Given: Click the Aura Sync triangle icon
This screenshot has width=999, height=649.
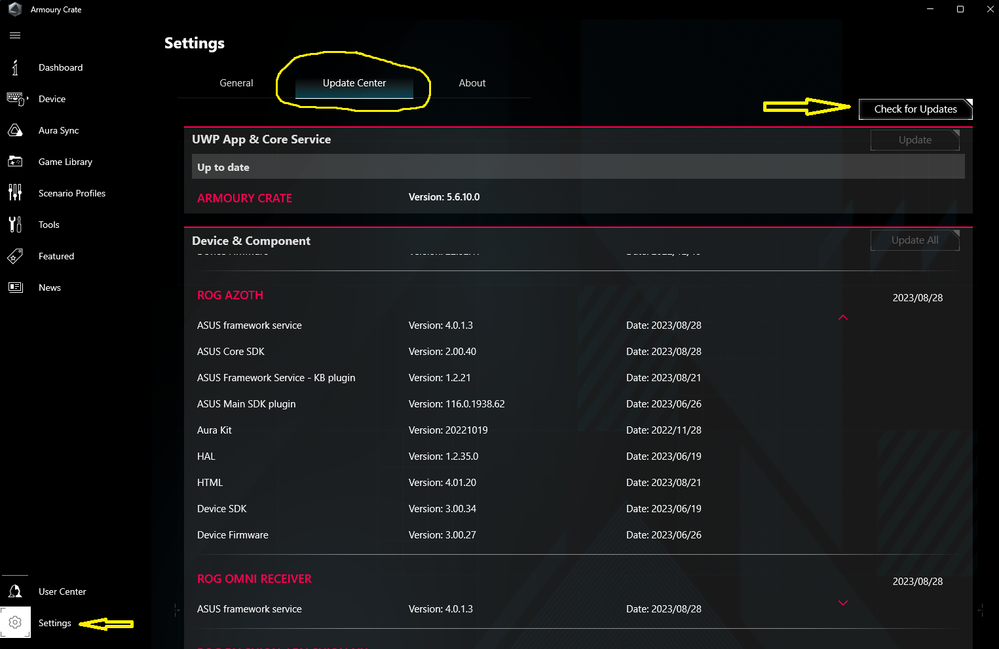Looking at the screenshot, I should coord(15,131).
